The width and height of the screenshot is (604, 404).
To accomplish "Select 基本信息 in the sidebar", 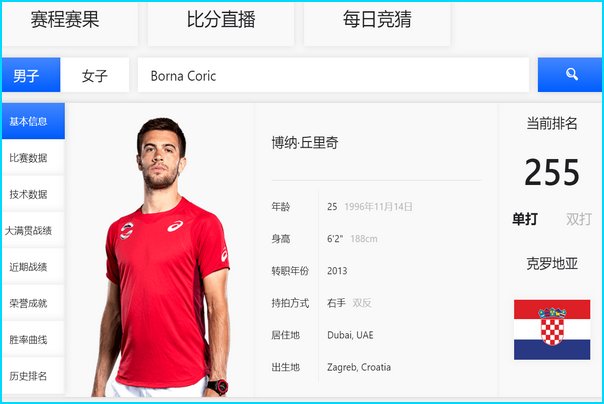I will [x=33, y=121].
